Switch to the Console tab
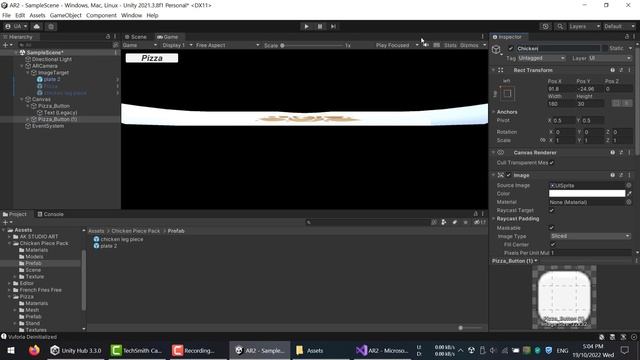 [51, 214]
